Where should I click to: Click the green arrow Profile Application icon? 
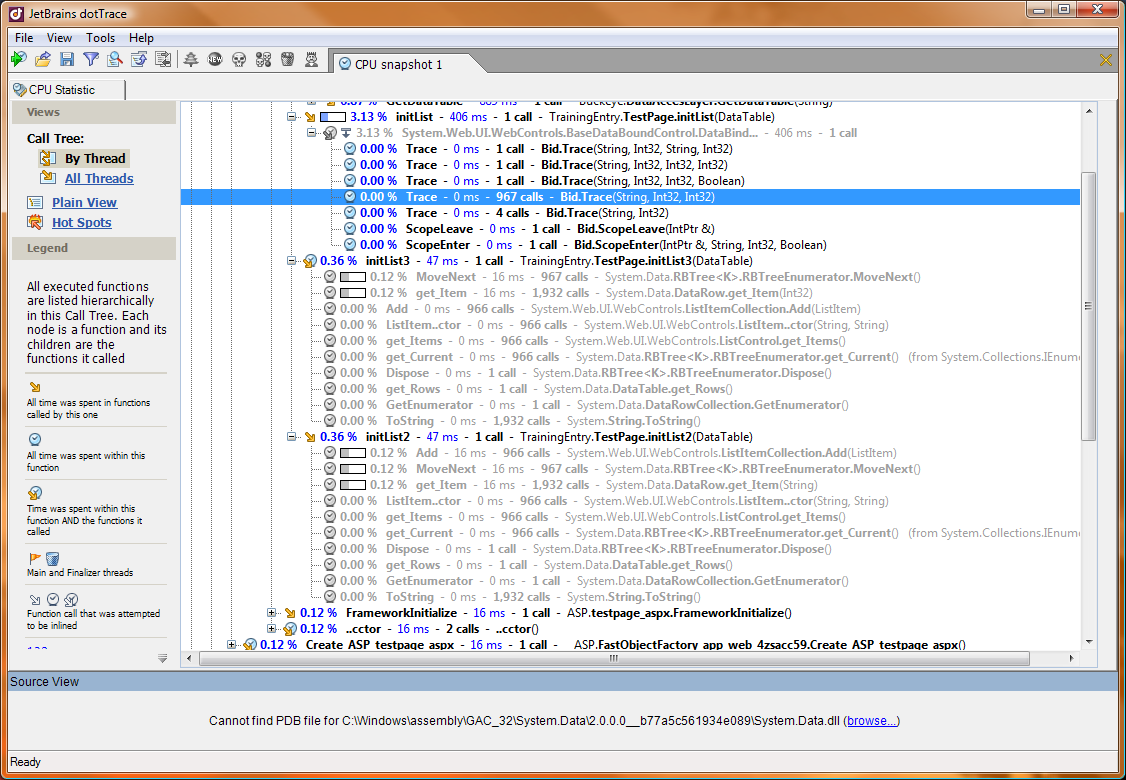pyautogui.click(x=18, y=60)
